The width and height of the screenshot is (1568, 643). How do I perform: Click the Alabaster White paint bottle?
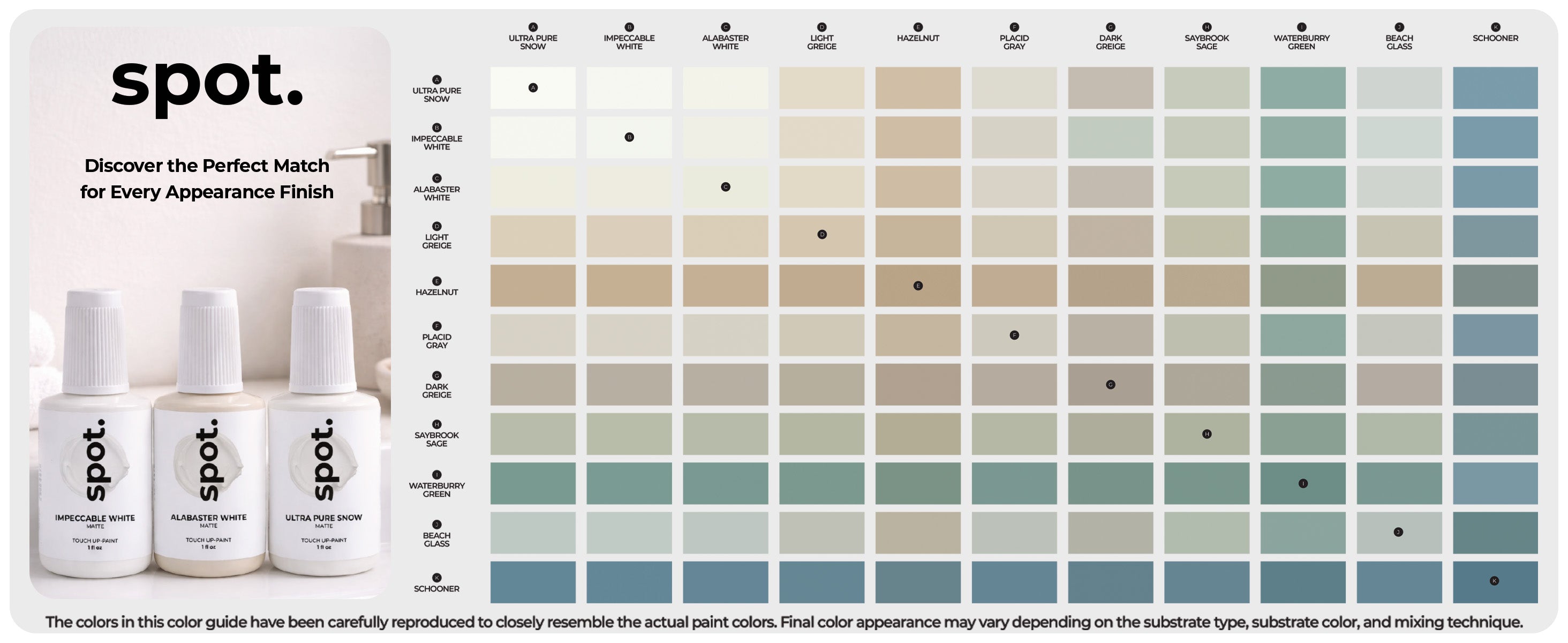coord(208,433)
